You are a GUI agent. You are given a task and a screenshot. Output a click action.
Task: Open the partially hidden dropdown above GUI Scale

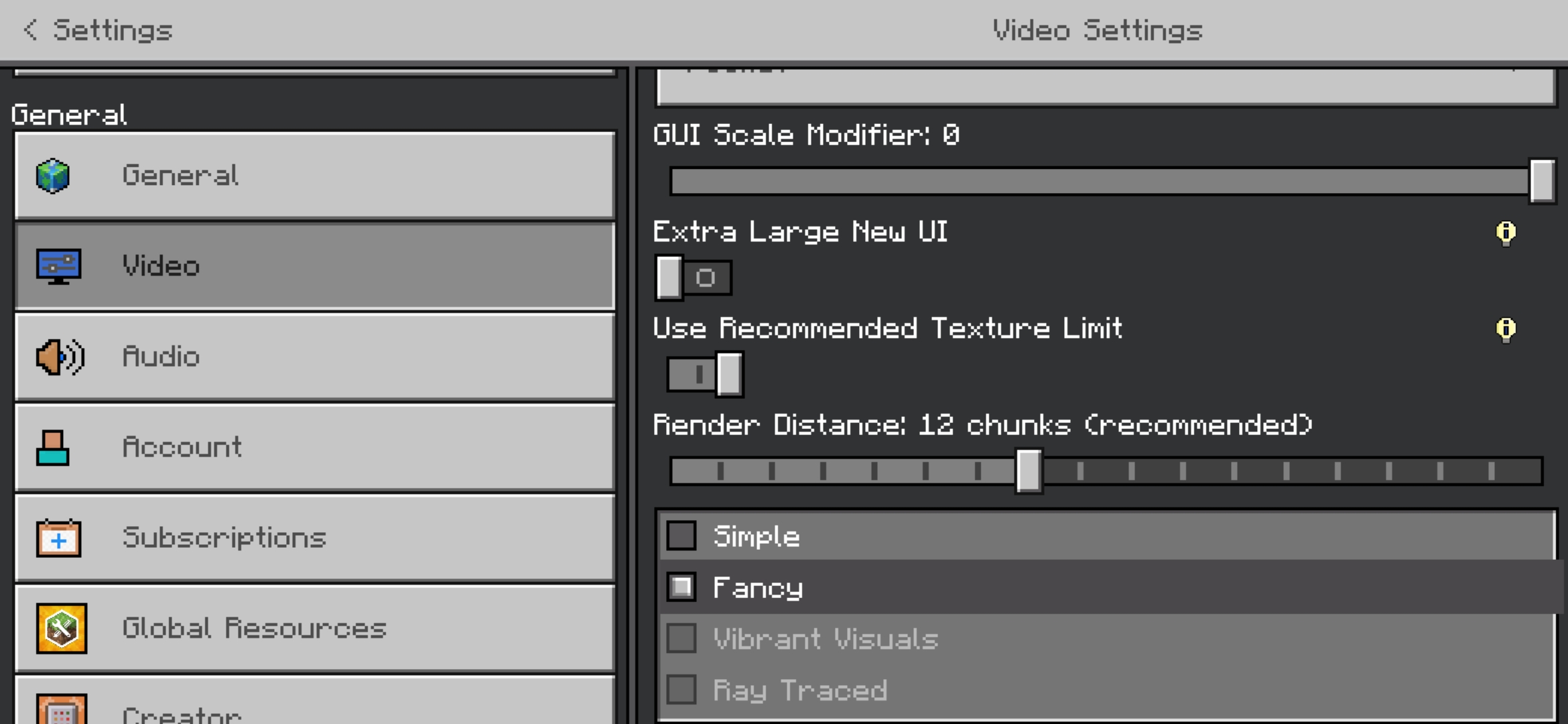pos(1106,86)
